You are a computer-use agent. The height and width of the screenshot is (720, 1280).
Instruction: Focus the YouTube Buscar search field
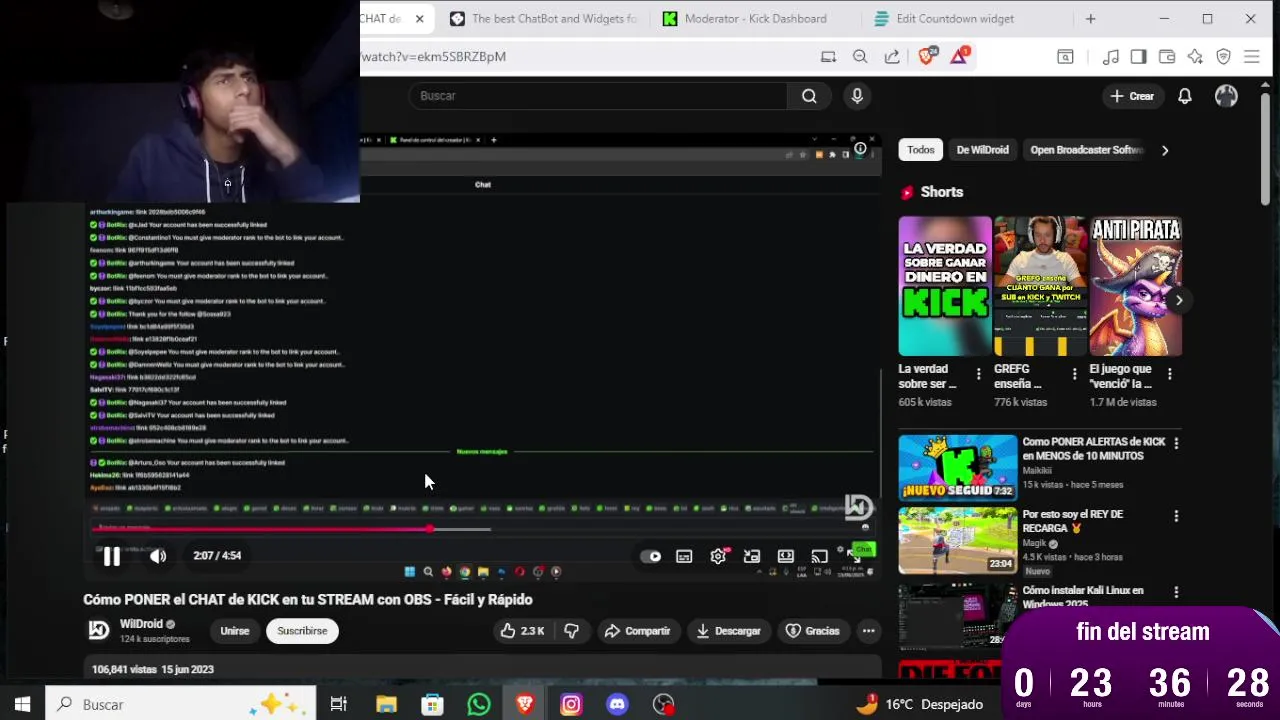598,96
